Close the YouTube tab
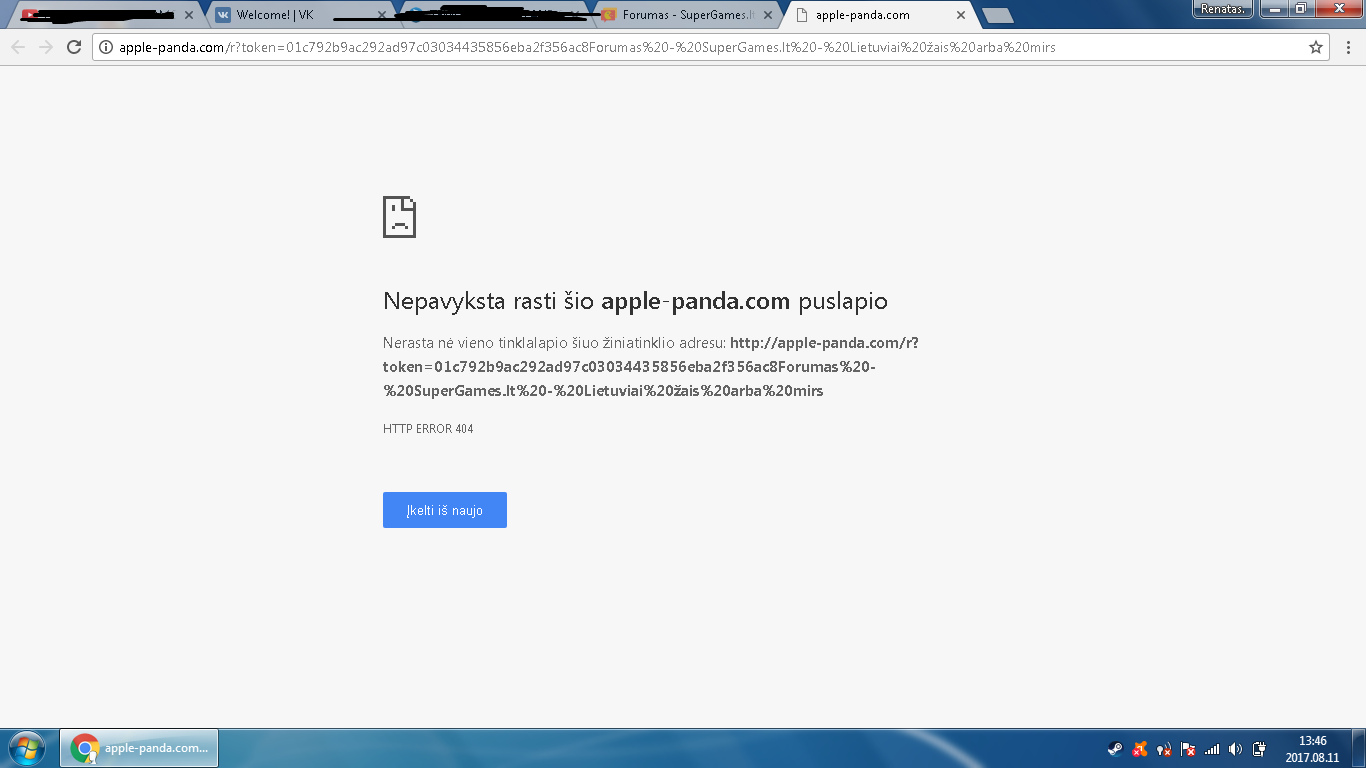This screenshot has height=768, width=1366. pos(188,15)
